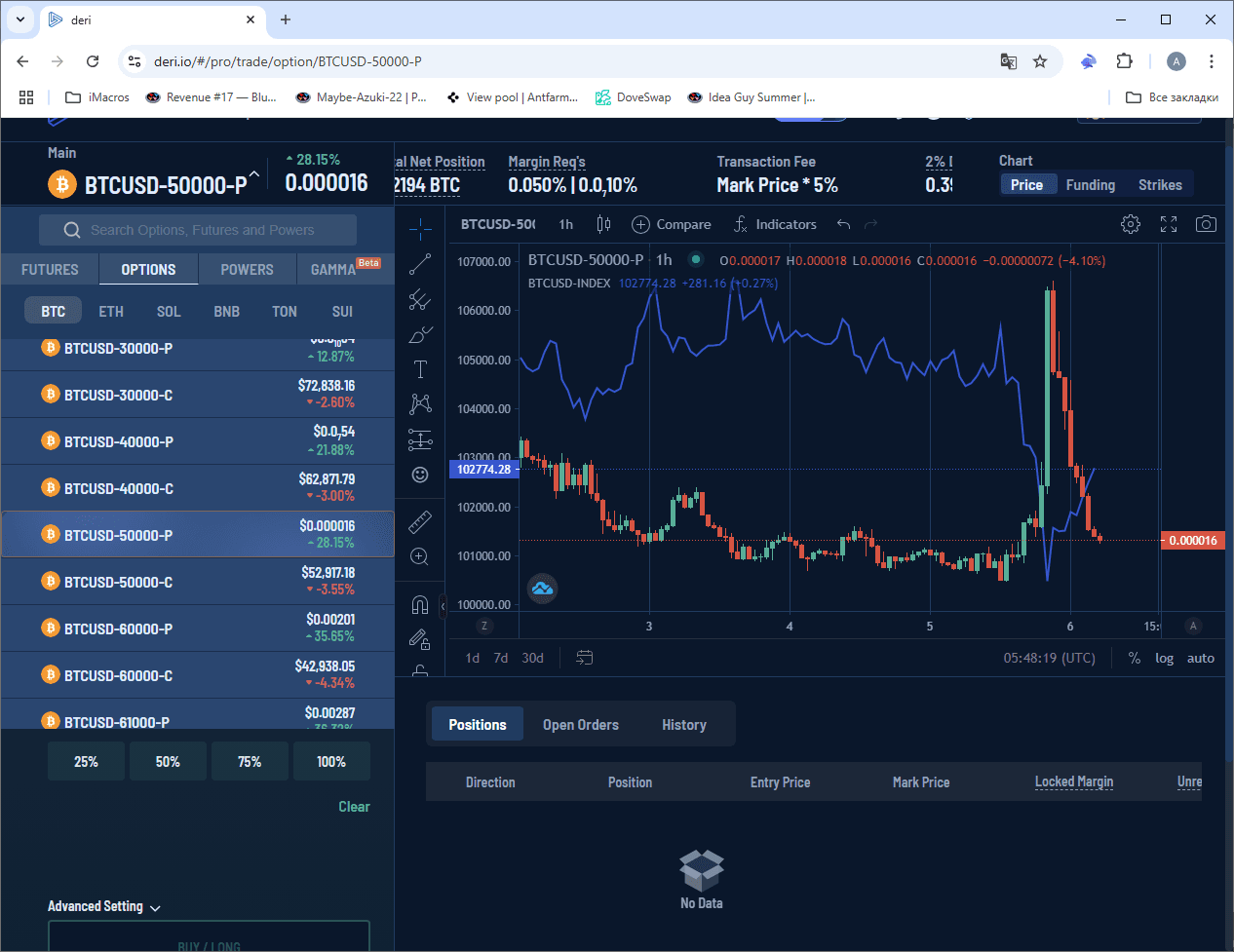Switch to Open Orders tab
Screen dimensions: 1234x952
[x=581, y=725]
